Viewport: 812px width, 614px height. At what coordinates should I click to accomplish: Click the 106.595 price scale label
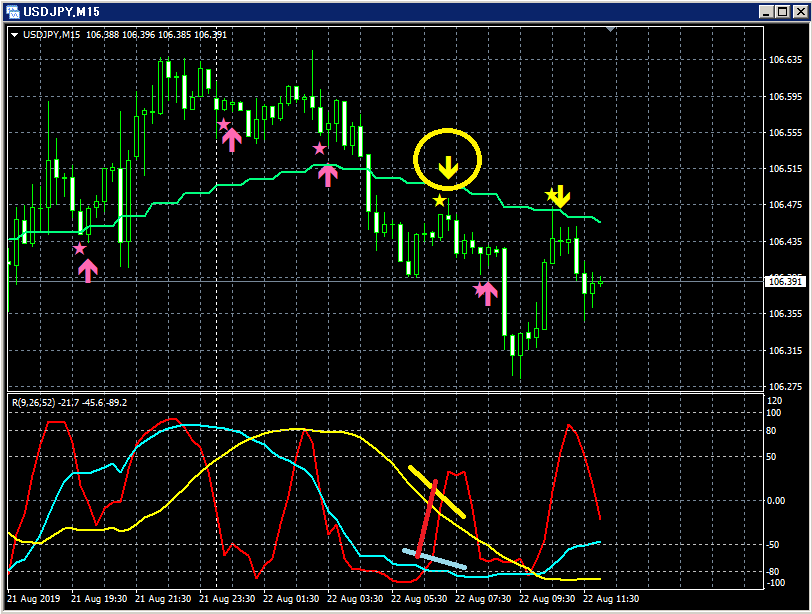pos(785,96)
